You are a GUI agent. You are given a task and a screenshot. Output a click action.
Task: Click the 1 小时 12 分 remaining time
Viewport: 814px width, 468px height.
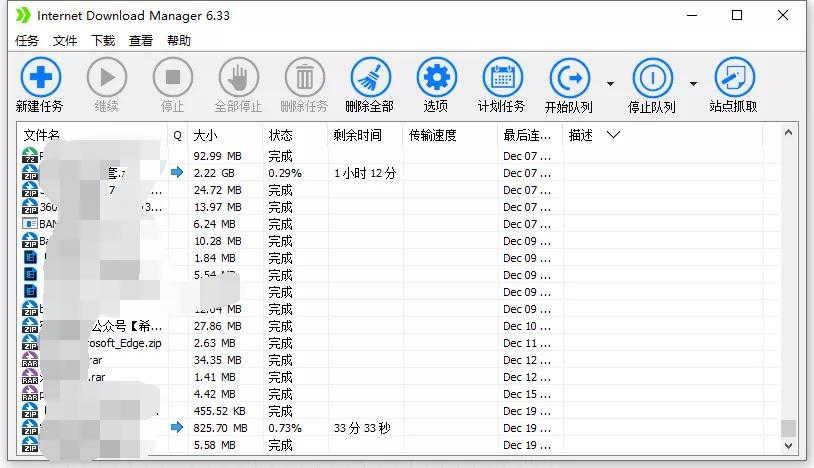pos(365,173)
